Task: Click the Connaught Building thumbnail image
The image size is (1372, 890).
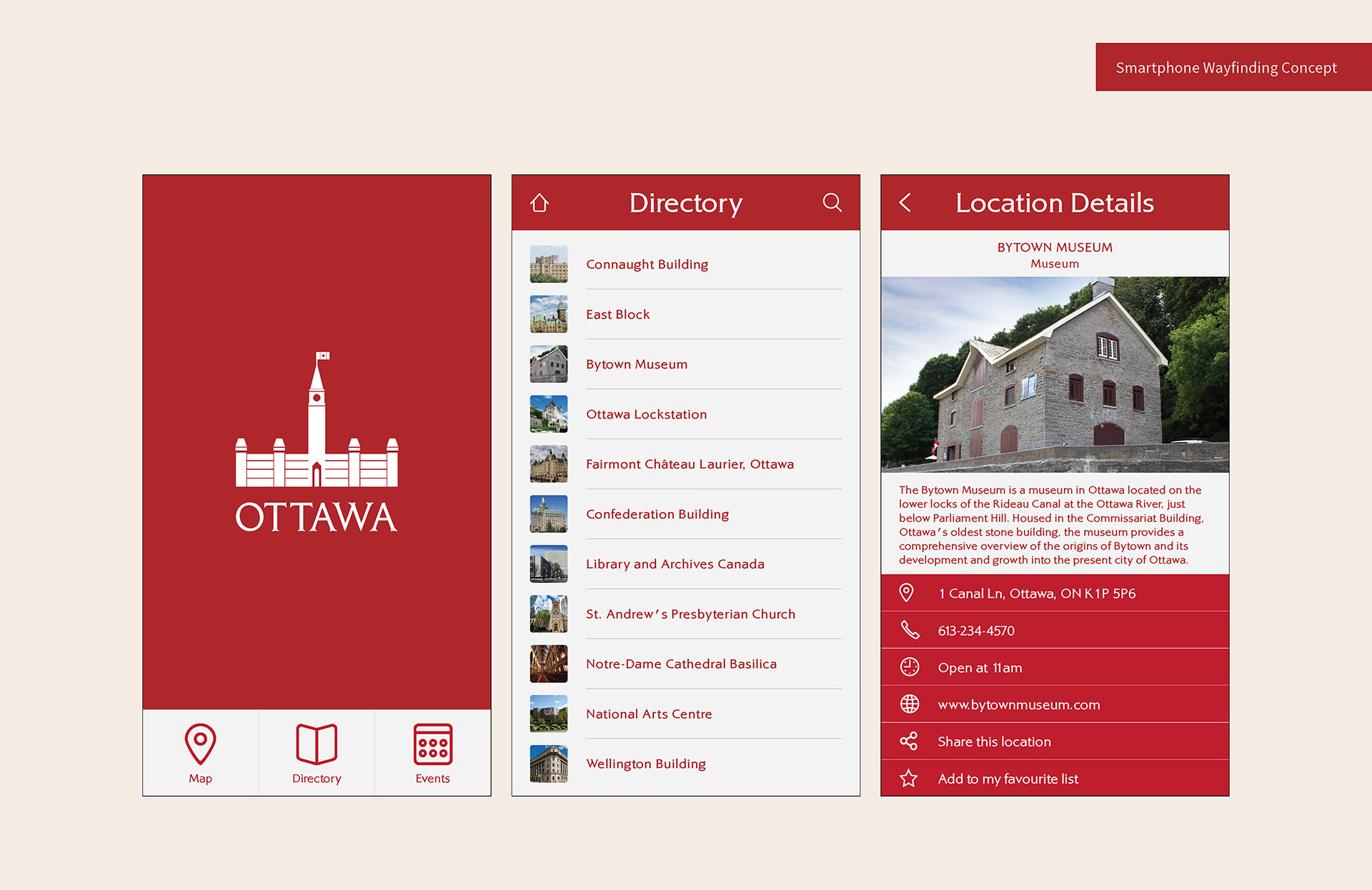Action: click(x=549, y=264)
